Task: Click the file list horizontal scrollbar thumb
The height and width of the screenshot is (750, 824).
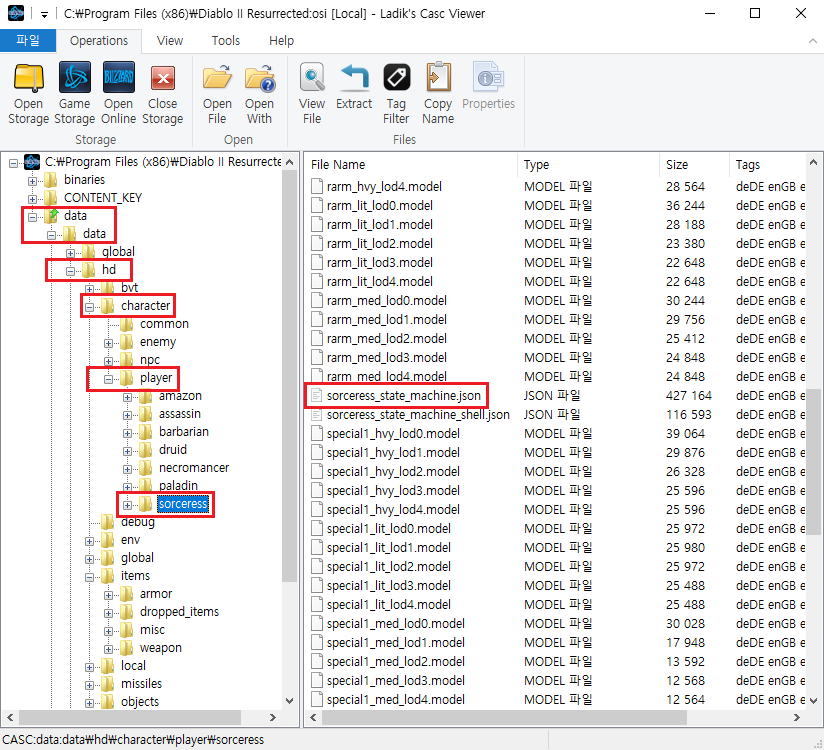Action: point(504,717)
